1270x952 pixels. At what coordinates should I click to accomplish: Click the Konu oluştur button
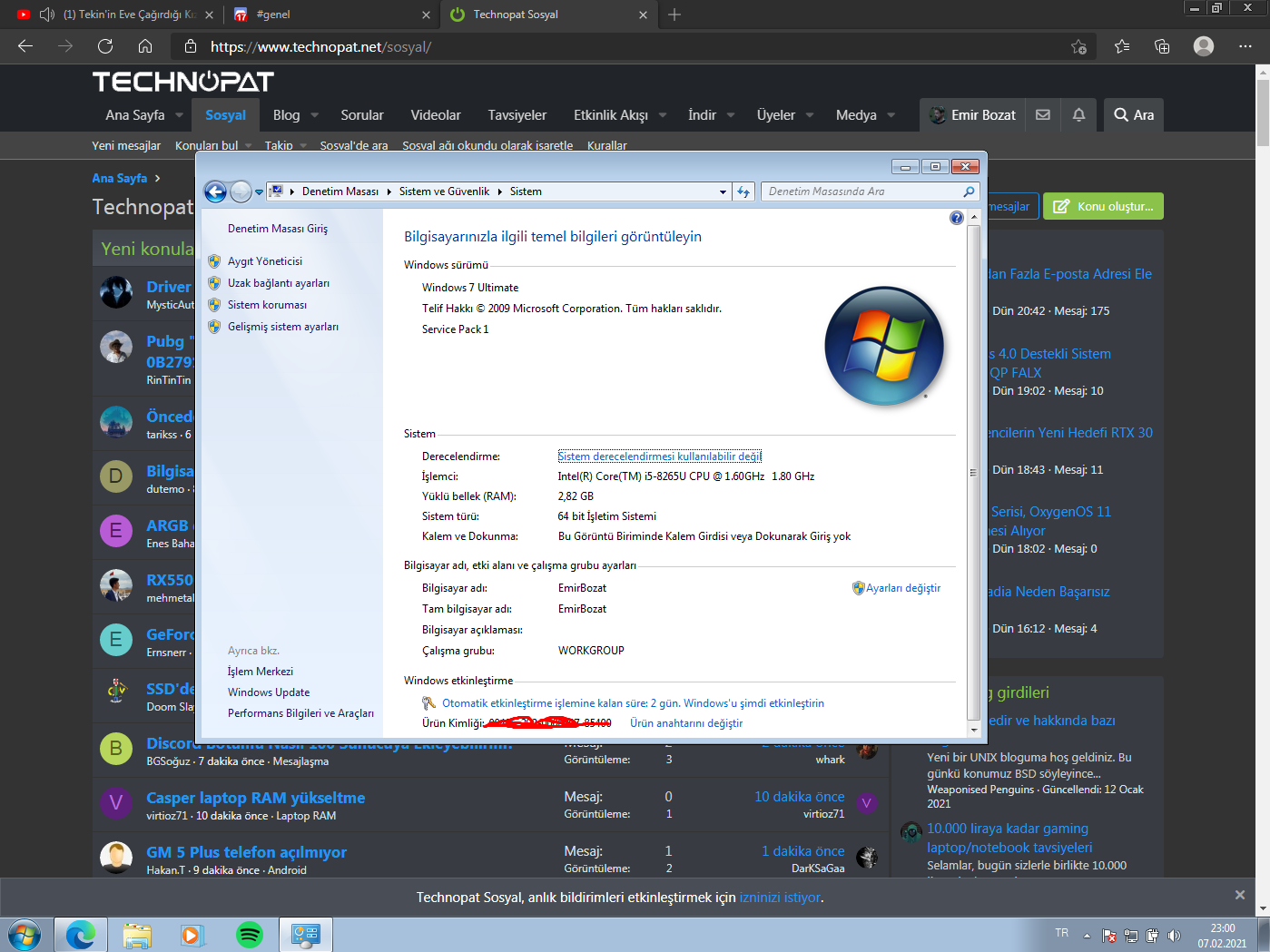[1103, 206]
